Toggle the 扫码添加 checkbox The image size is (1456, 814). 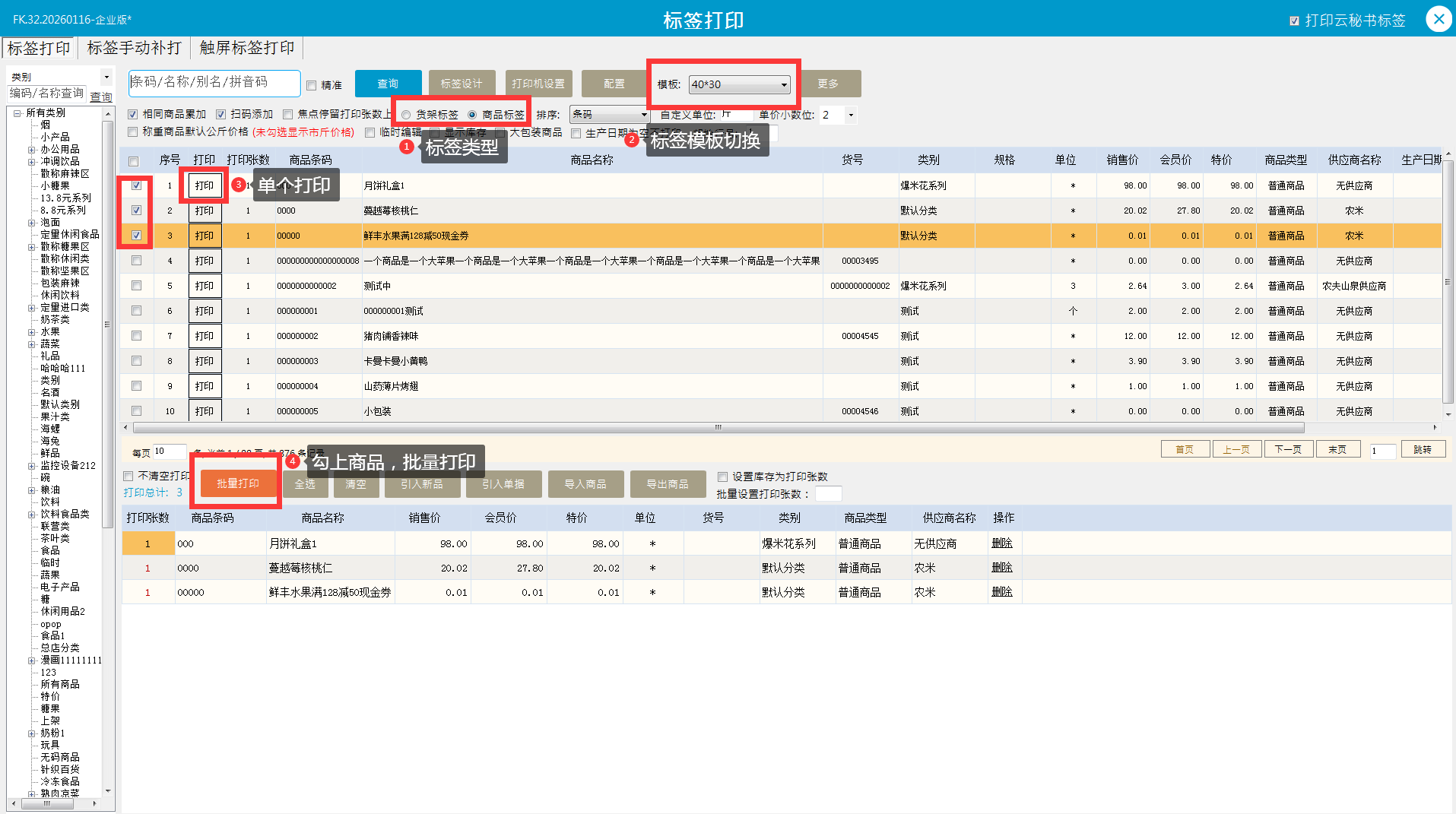coord(221,115)
